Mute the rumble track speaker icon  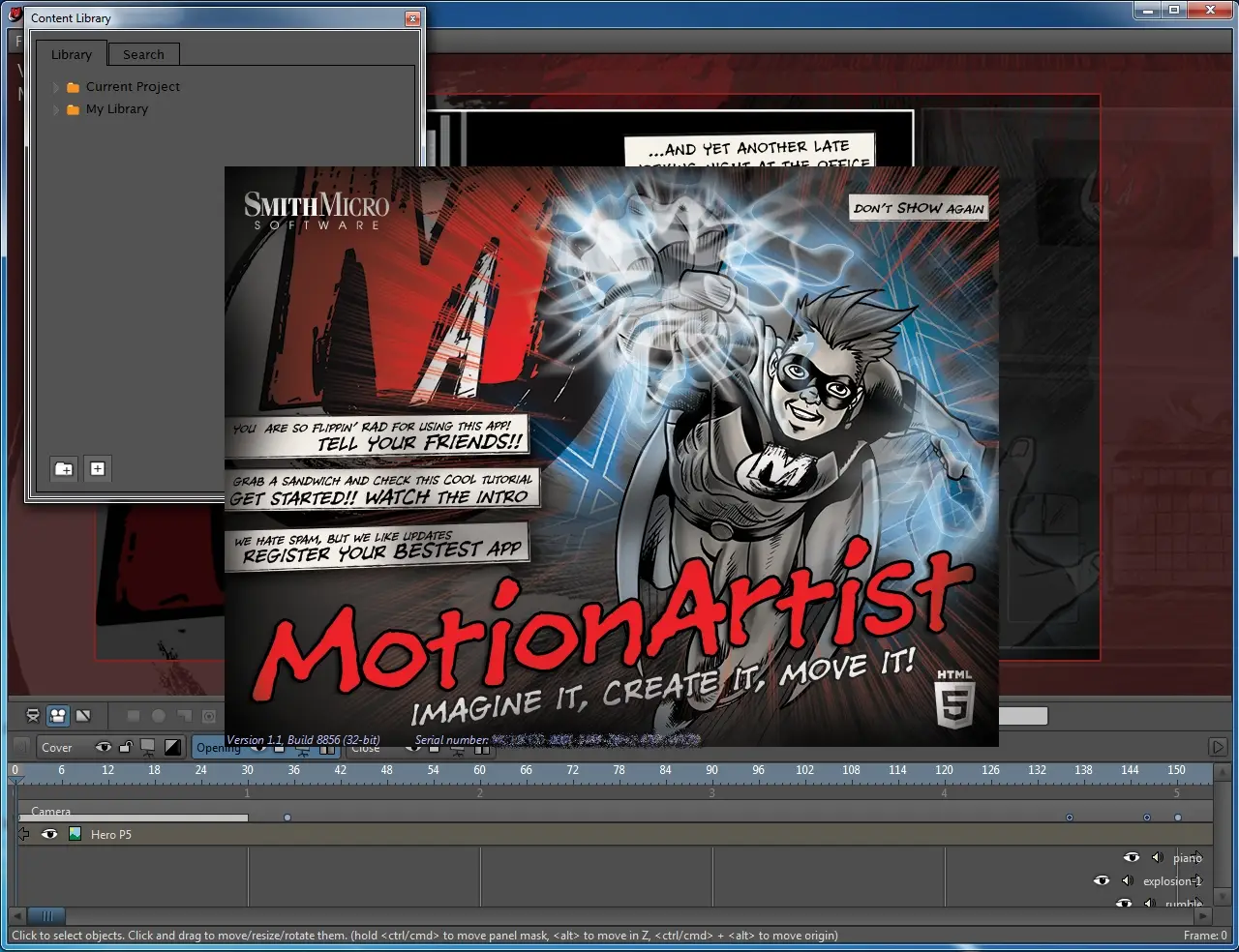click(1149, 903)
